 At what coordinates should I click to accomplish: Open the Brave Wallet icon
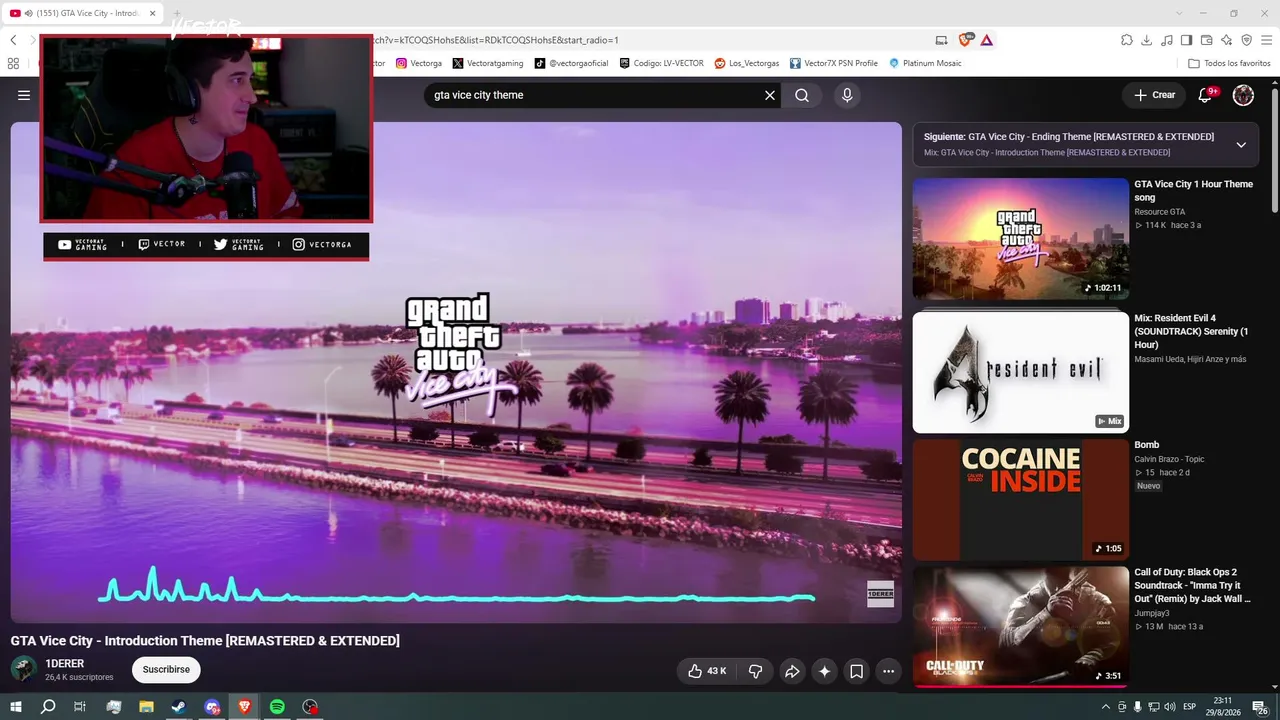coord(1207,40)
